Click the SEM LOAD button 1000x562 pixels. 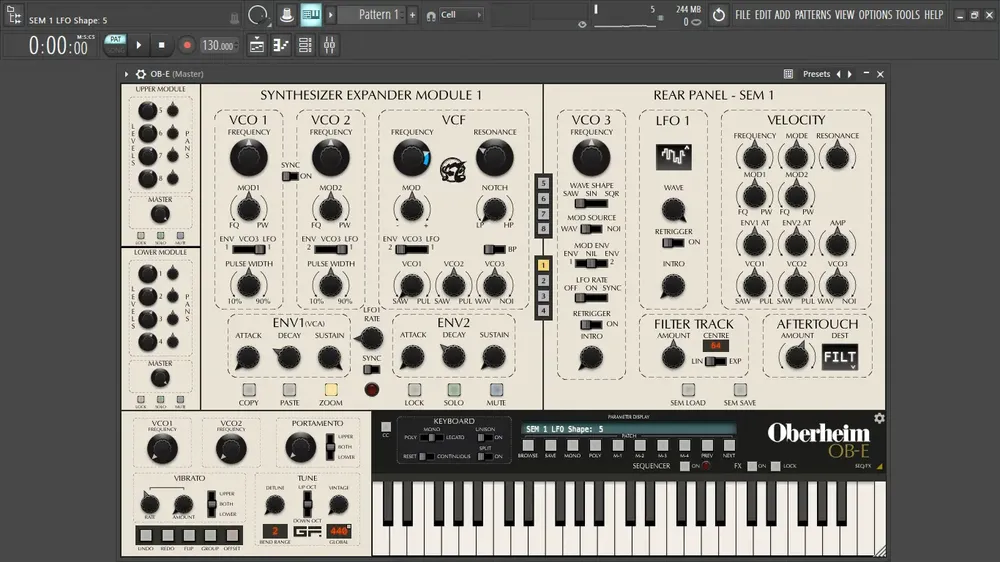[x=688, y=390]
